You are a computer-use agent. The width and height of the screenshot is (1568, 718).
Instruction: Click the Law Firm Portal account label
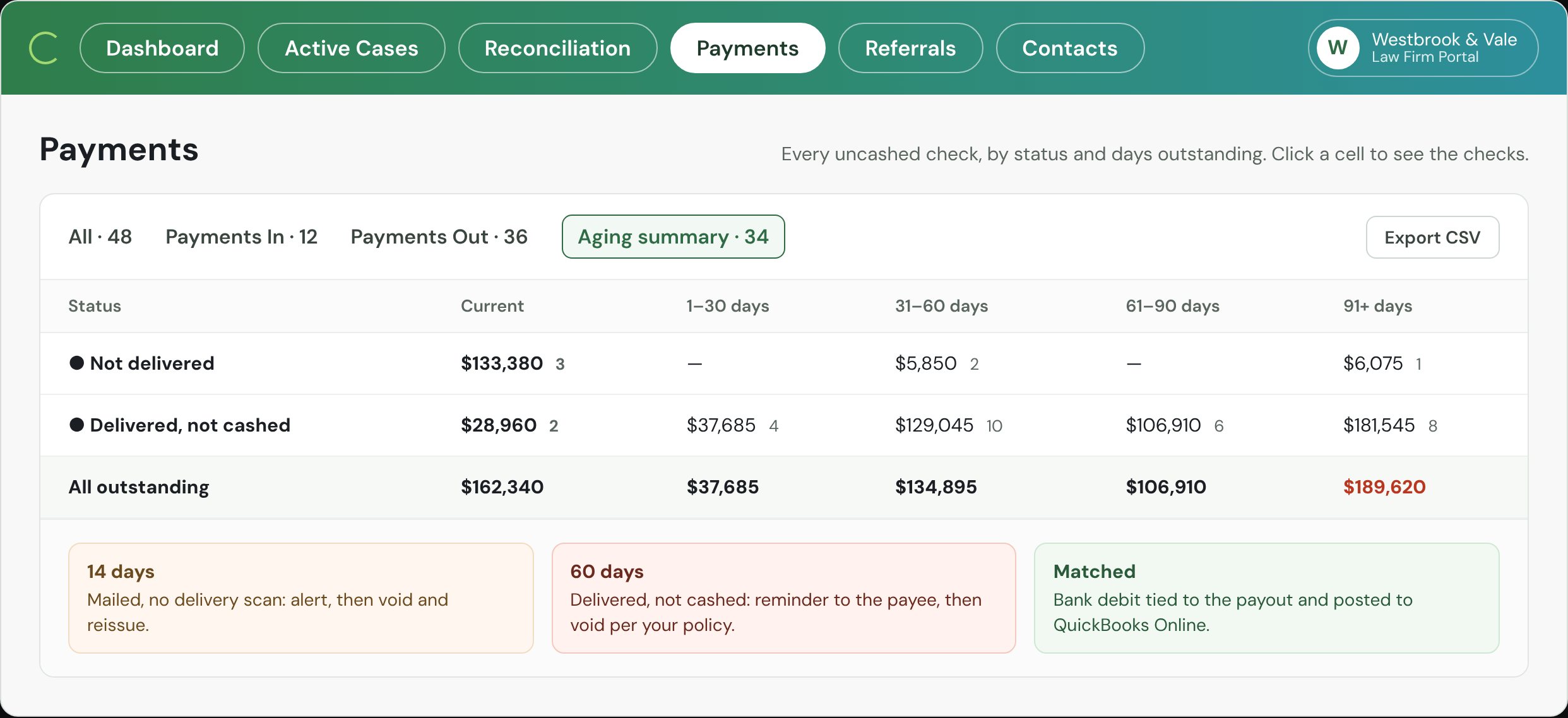point(1425,57)
